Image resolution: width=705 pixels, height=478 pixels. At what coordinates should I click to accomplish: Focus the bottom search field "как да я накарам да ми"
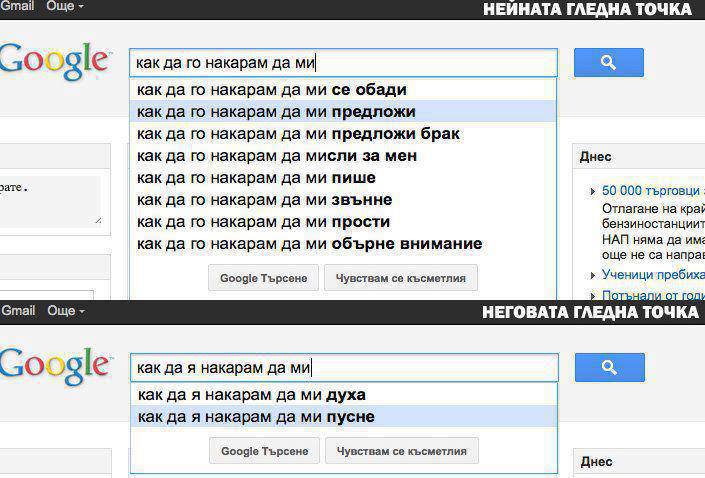pyautogui.click(x=344, y=367)
